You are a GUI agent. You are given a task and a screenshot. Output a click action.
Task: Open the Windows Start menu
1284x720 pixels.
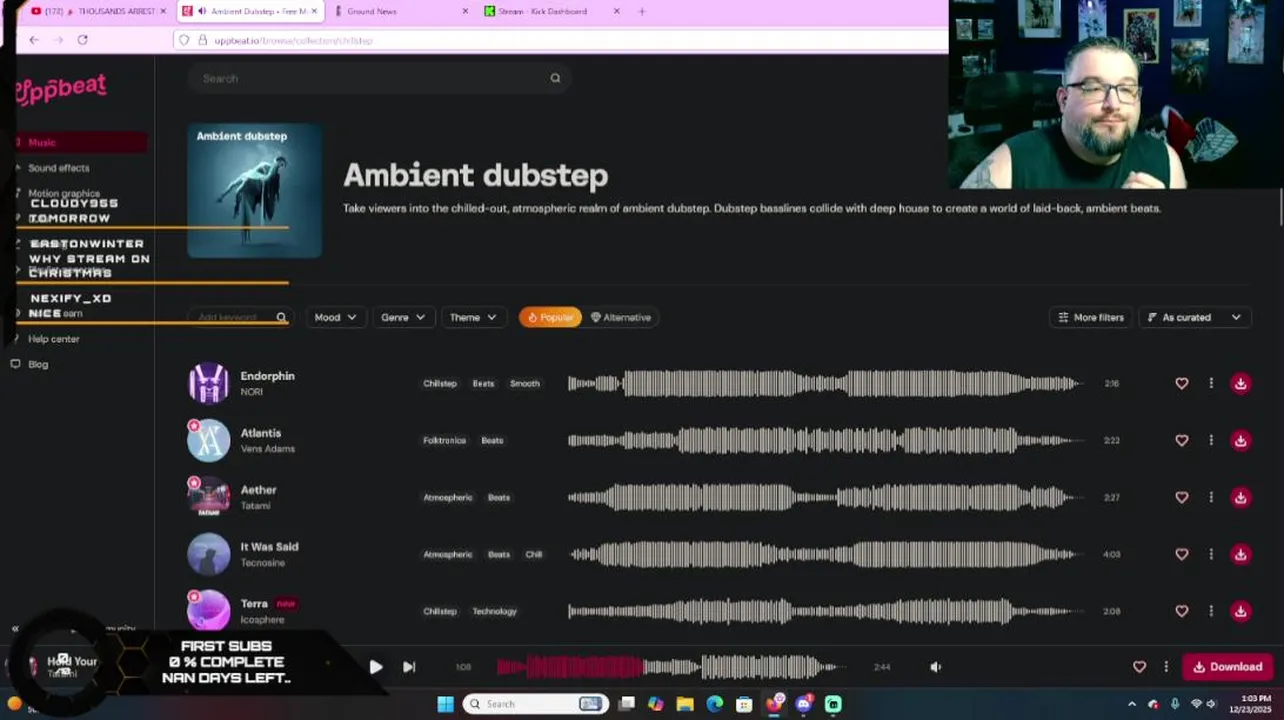click(x=445, y=704)
